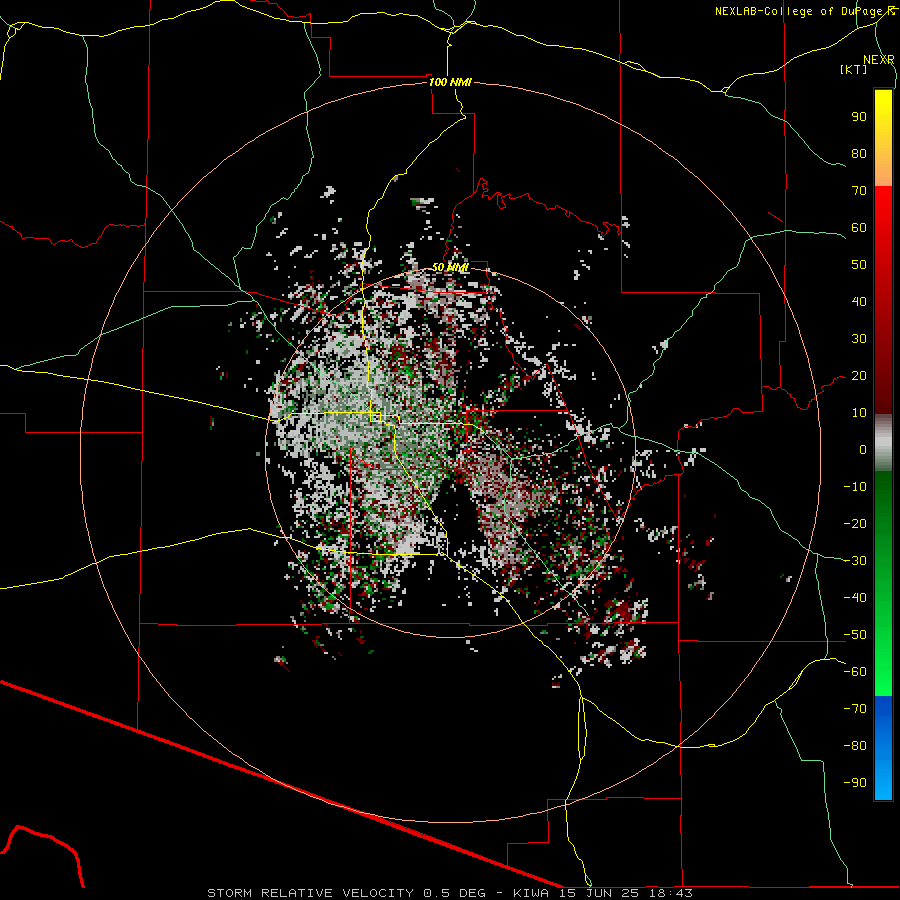Click the positive 30 knot scale label
900x900 pixels.
point(859,339)
